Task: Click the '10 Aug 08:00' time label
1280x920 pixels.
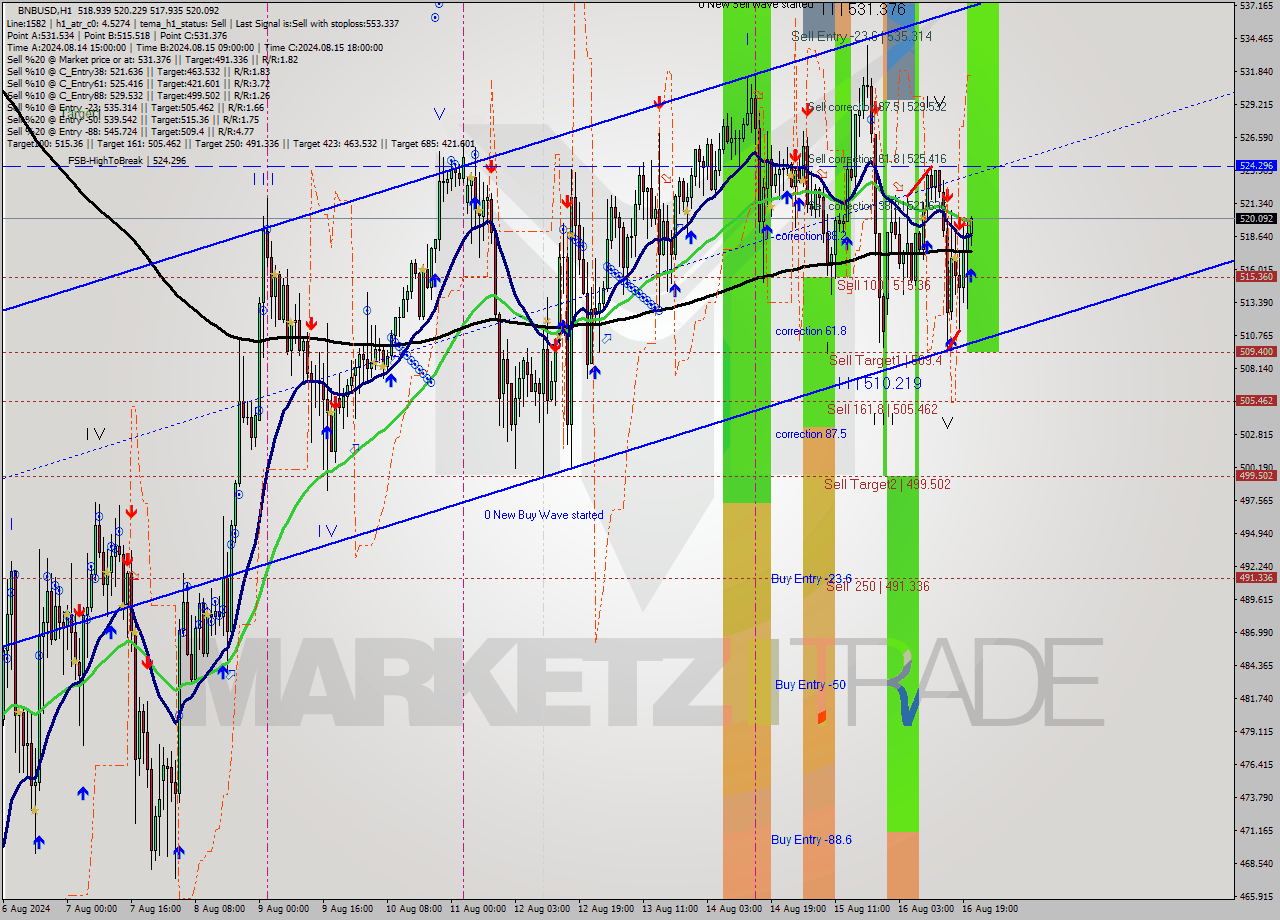Action: coord(415,910)
